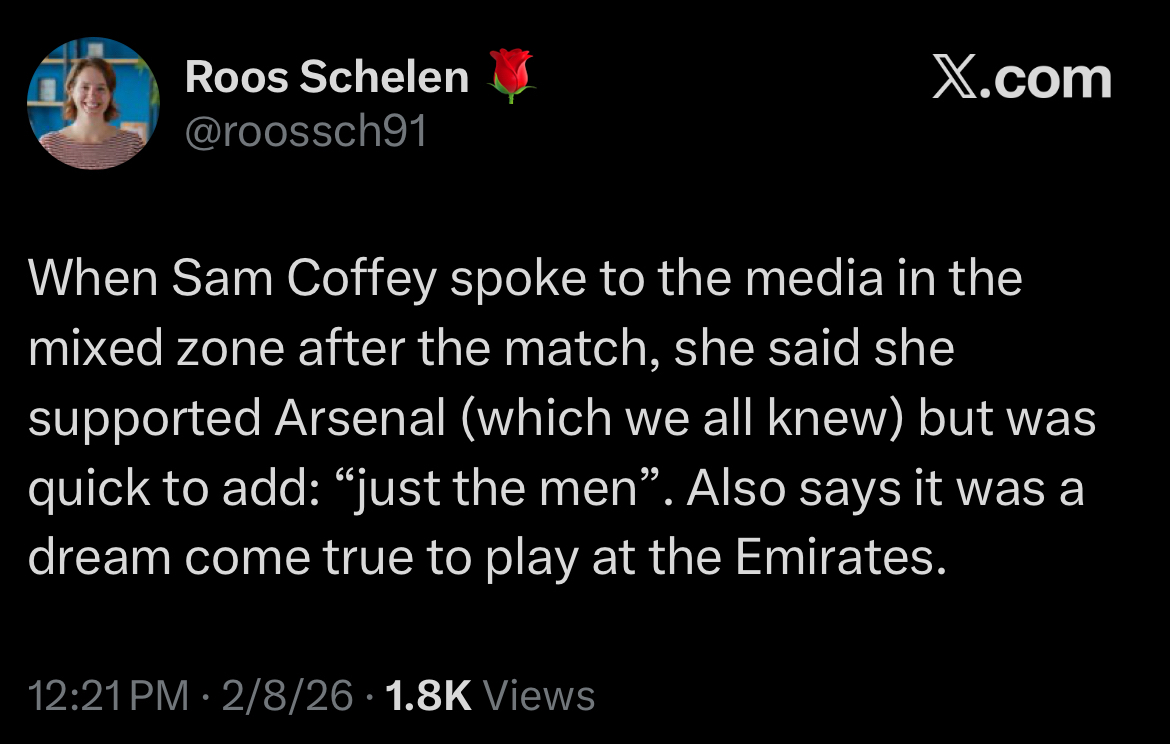Click the 1.8K view count number

(x=427, y=695)
